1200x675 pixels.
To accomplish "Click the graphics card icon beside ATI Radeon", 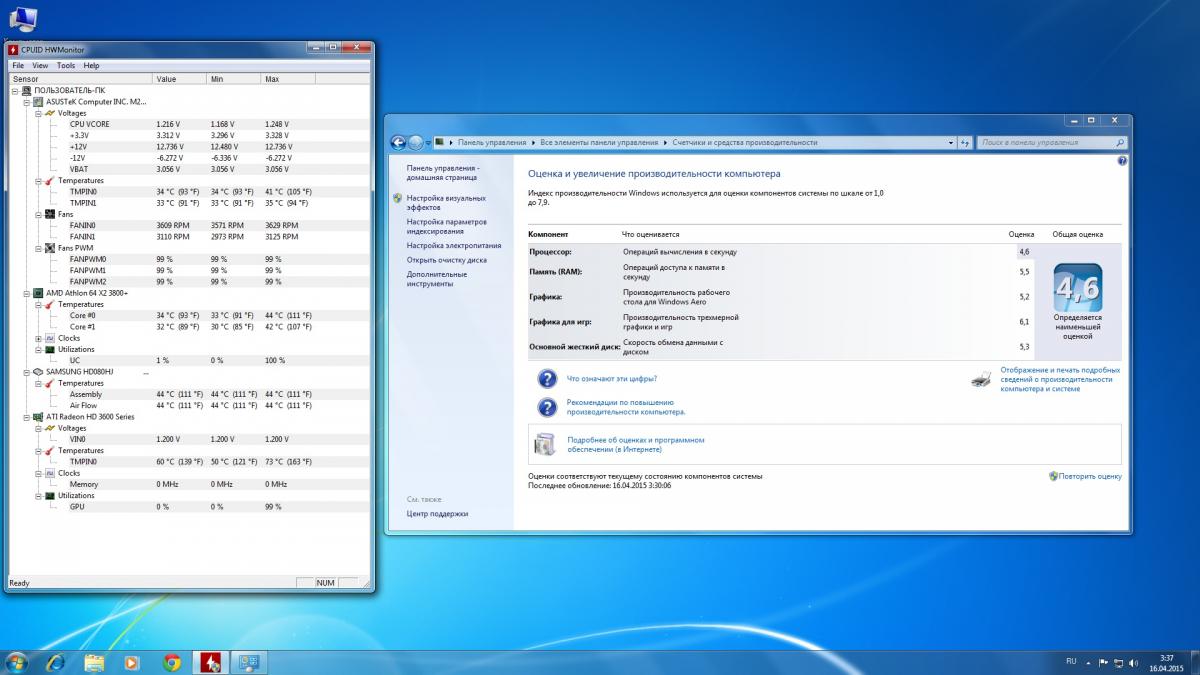I will click(38, 417).
